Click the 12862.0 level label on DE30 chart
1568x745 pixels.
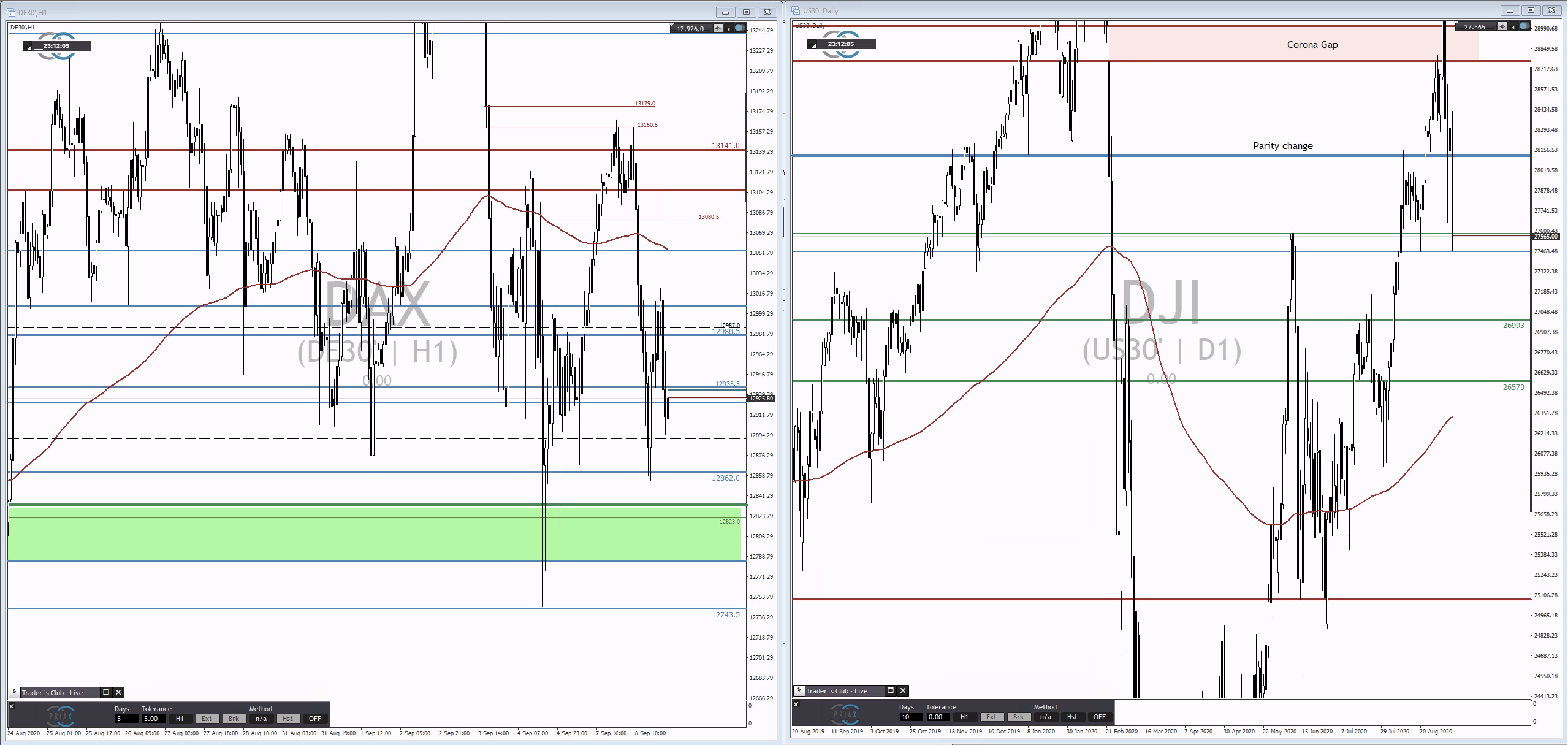coord(725,478)
